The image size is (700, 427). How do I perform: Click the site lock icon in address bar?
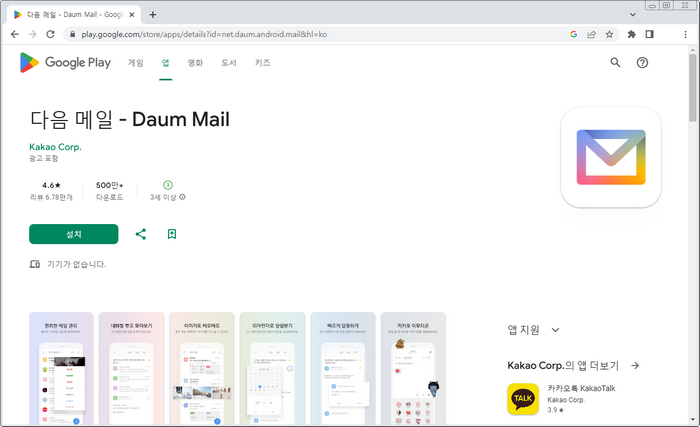click(72, 34)
